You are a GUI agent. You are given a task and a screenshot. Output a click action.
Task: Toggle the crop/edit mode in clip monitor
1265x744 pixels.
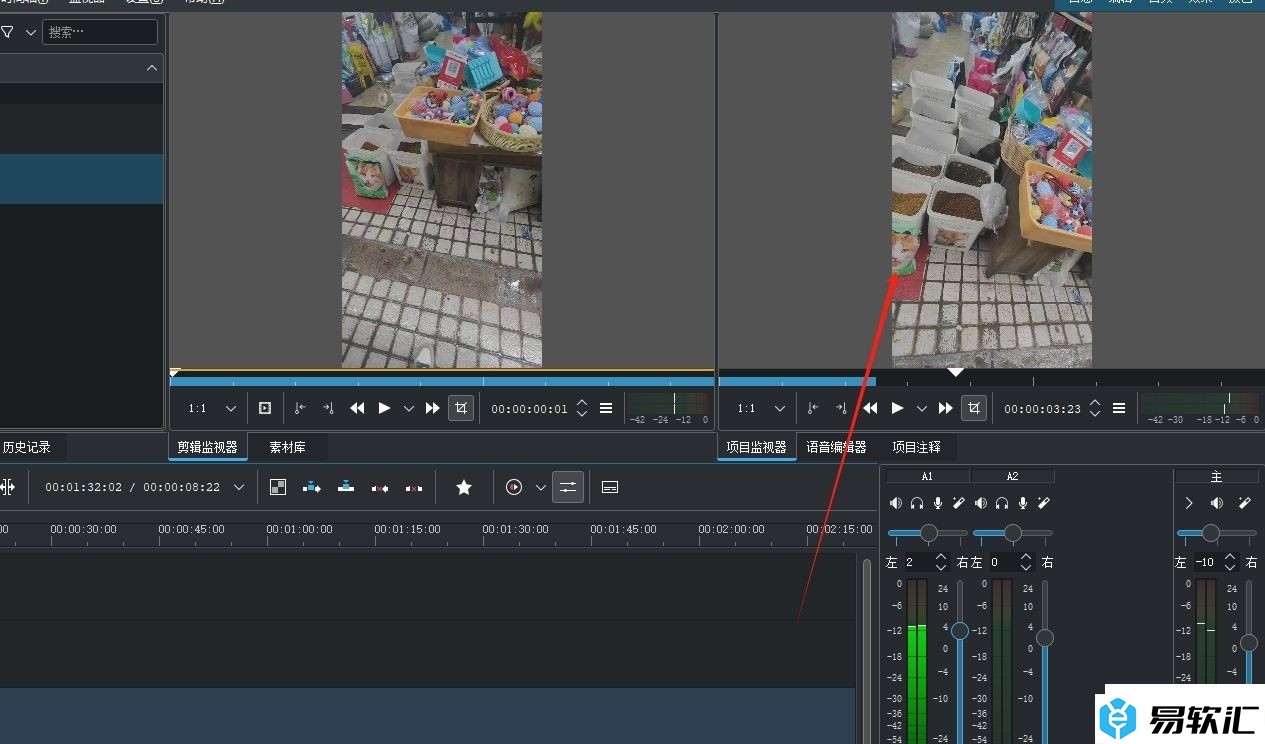[461, 408]
